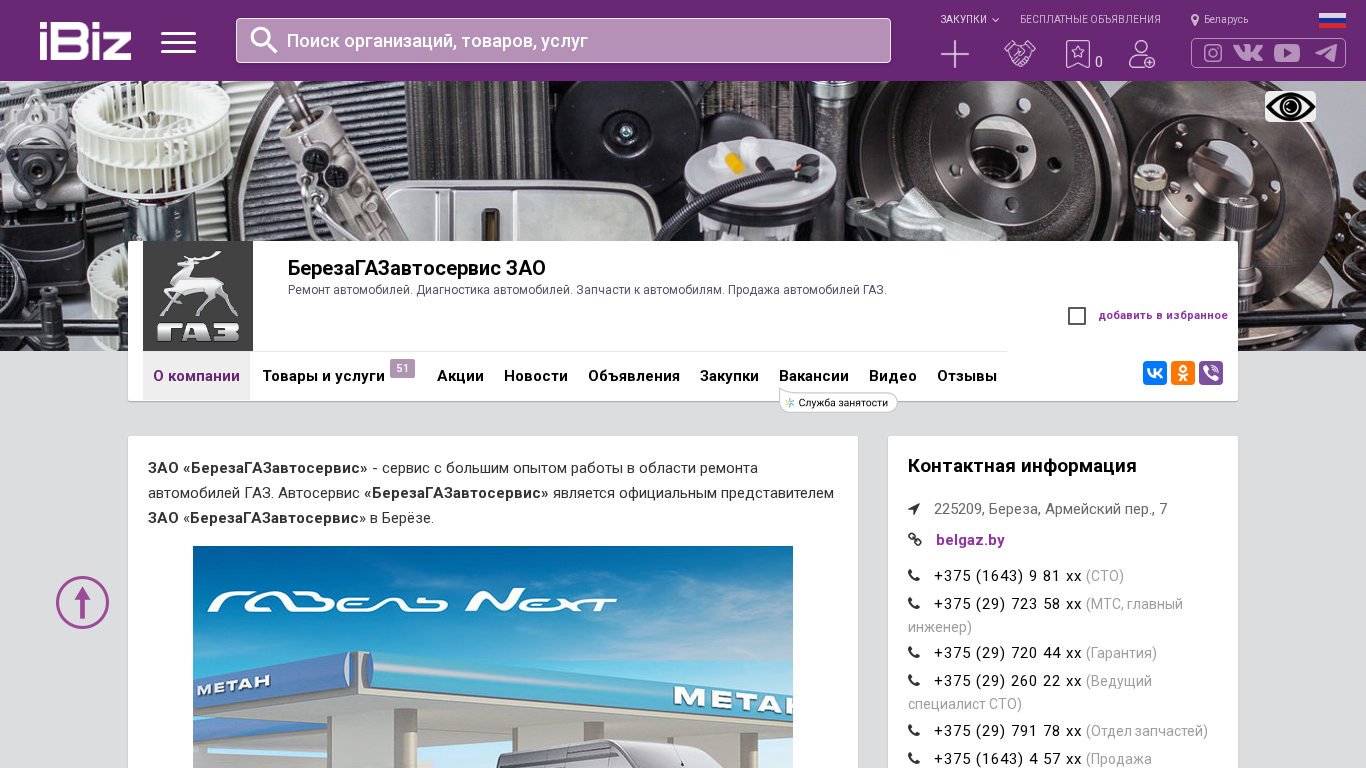Screen dimensions: 1366x768
Task: Click the phone icon for the СТО number
Action: point(914,575)
